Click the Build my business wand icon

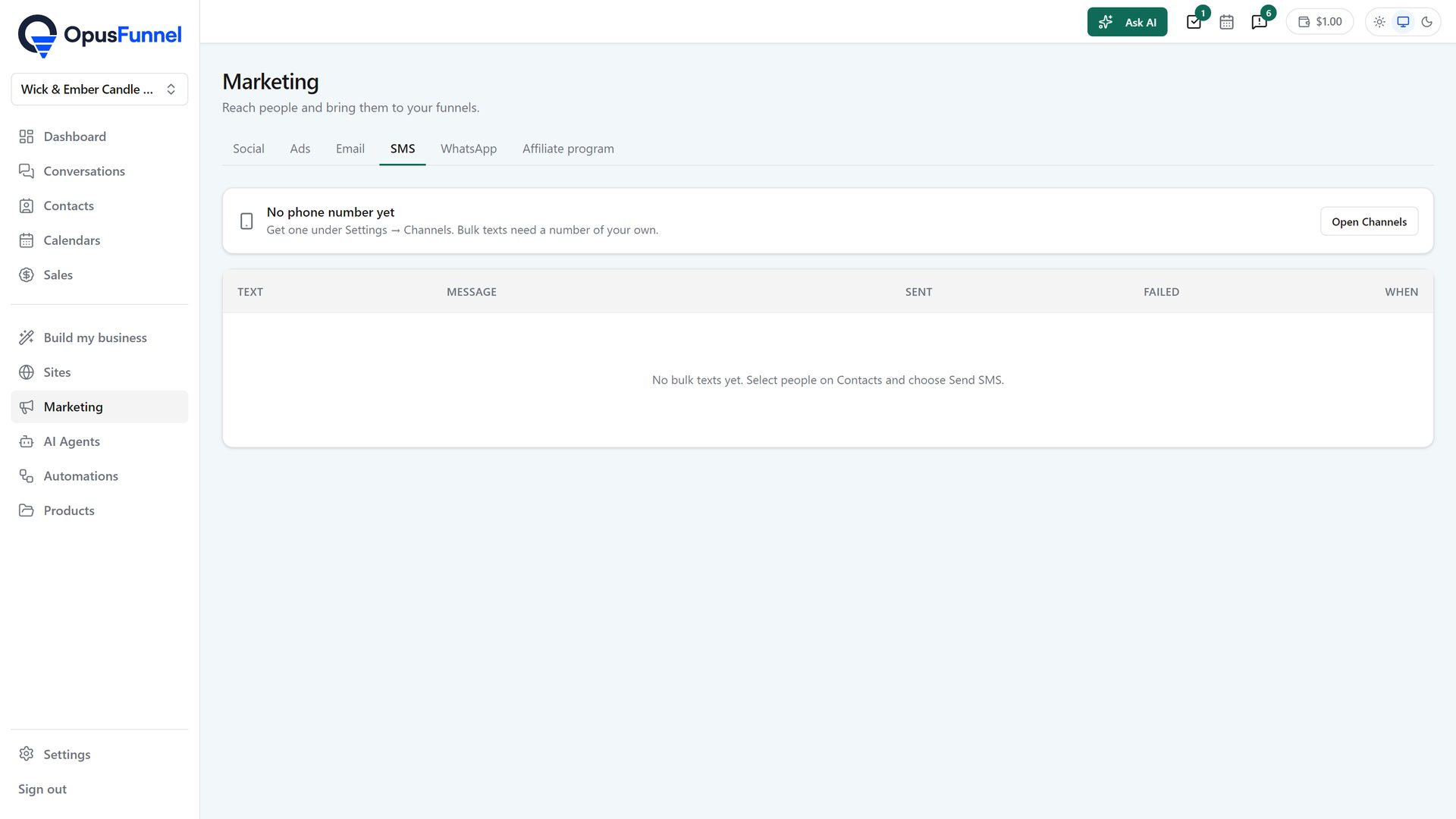point(27,337)
